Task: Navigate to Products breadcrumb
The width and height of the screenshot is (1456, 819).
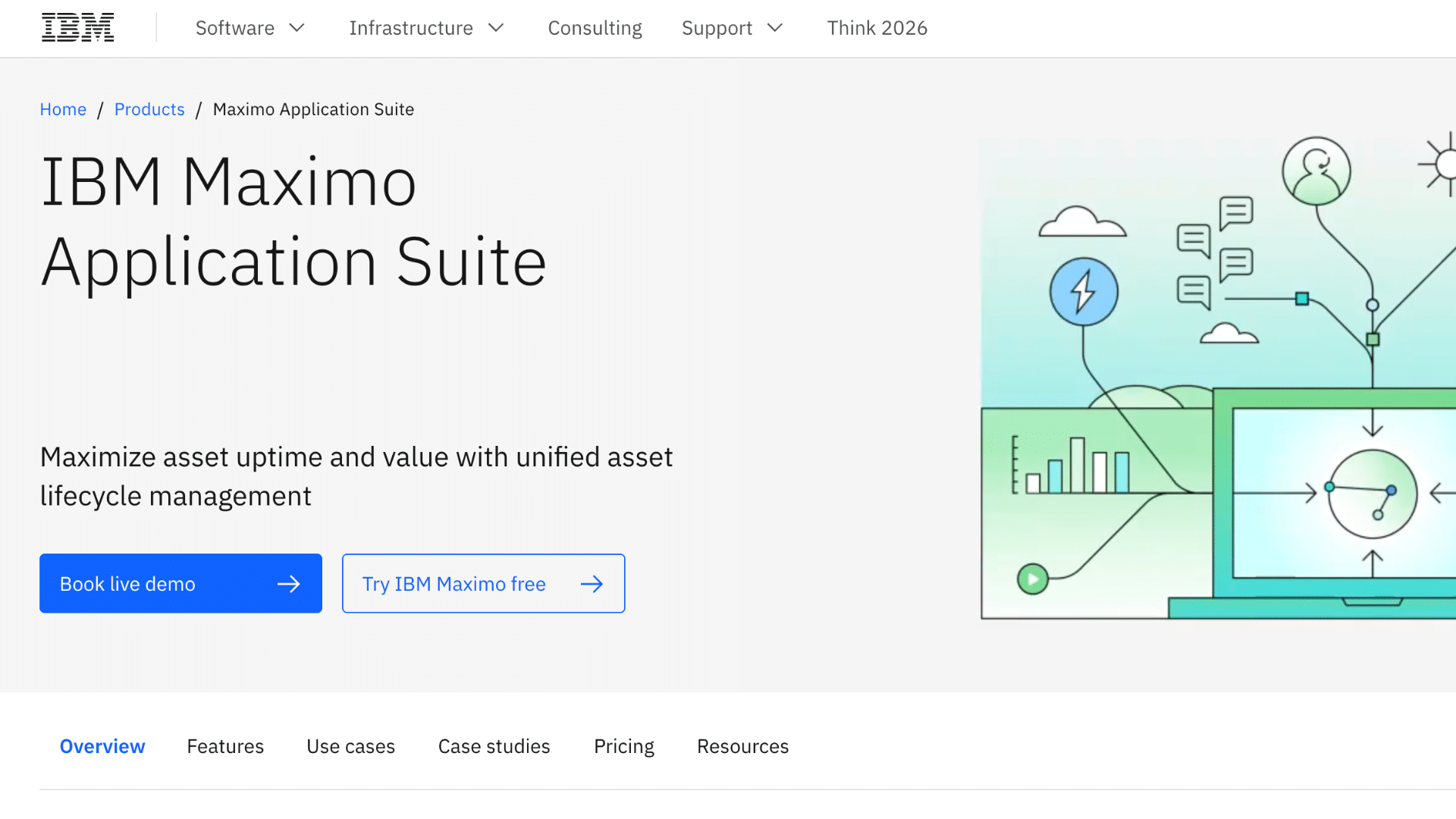Action: [x=149, y=109]
